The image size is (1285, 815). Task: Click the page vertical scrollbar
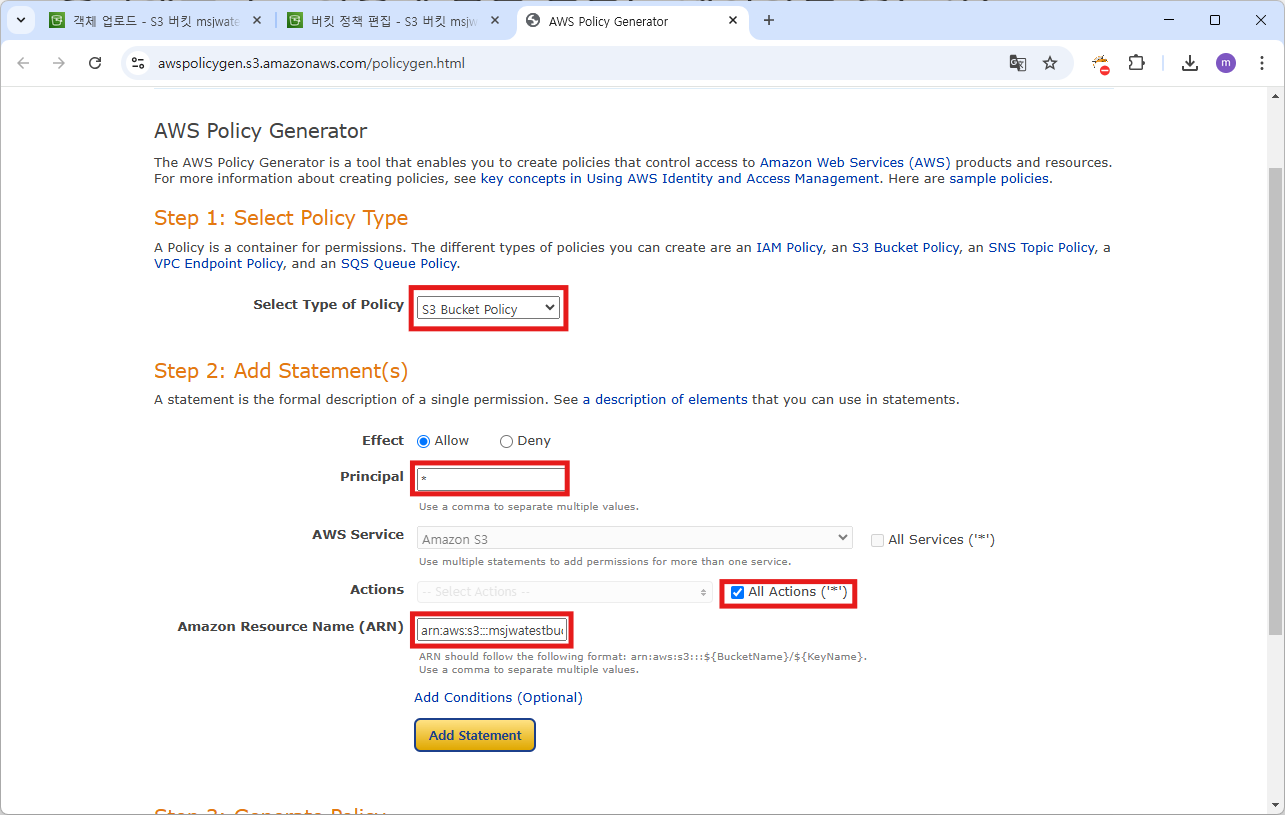1274,400
